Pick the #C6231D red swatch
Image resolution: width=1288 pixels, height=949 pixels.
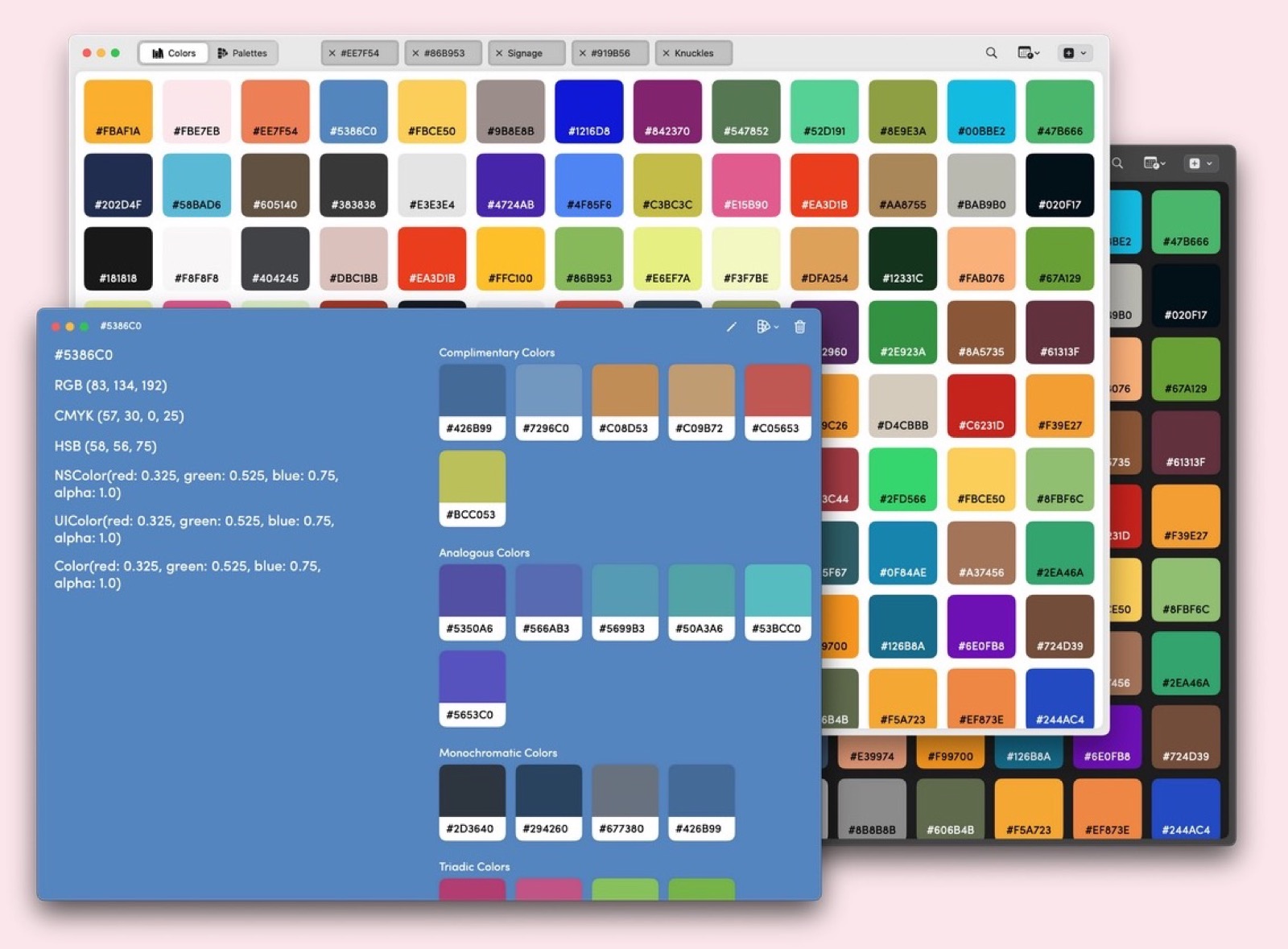coord(981,406)
